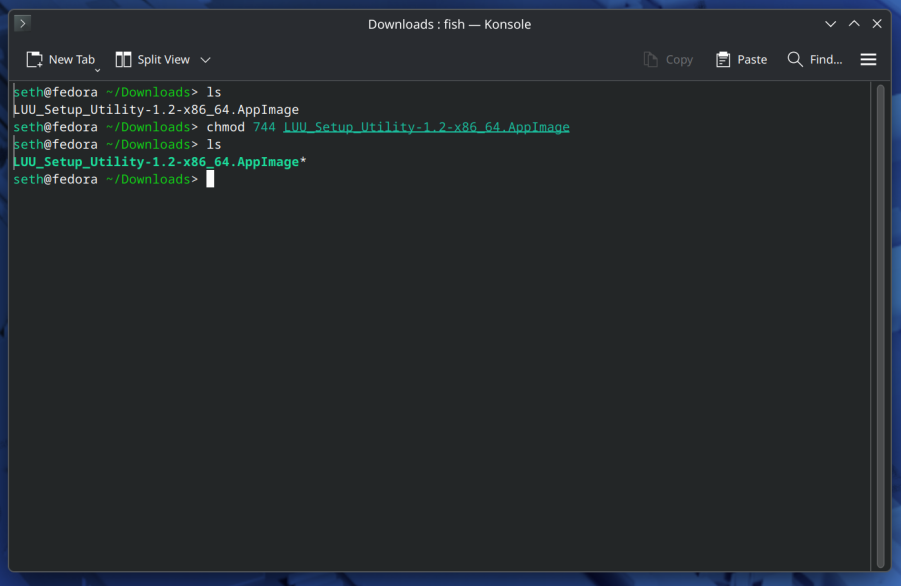Viewport: 901px width, 586px height.
Task: Paste clipboard into the terminal
Action: [x=741, y=60]
